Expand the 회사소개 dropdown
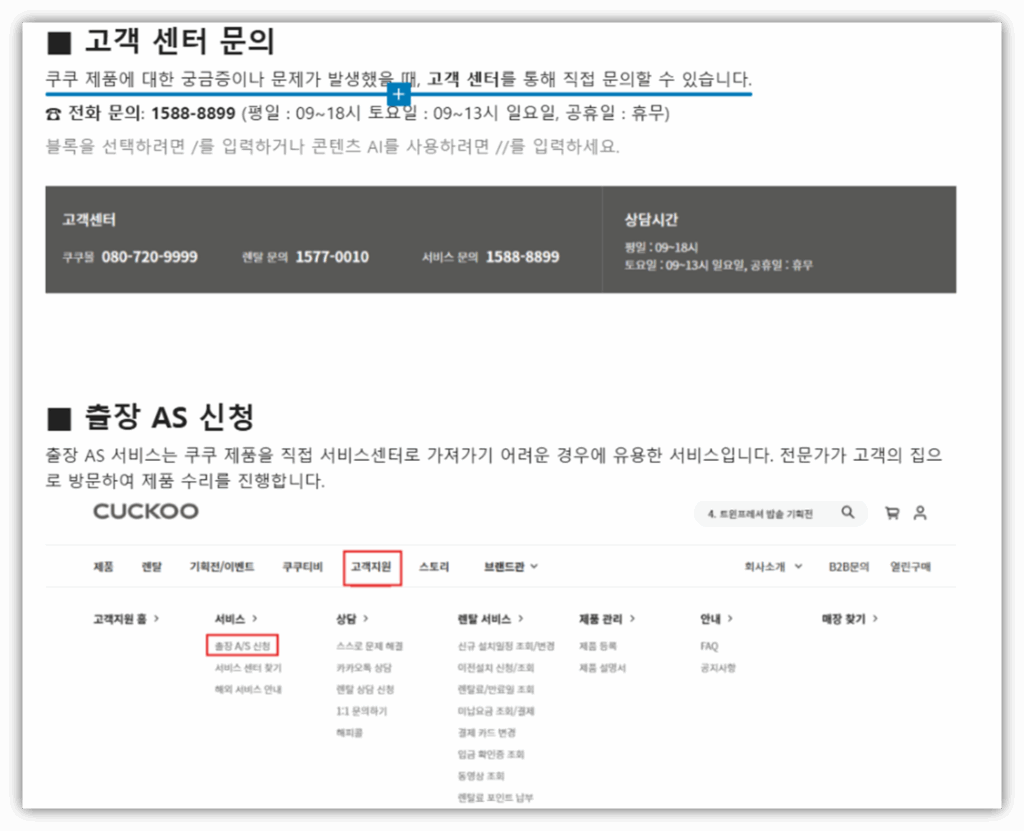 [773, 566]
